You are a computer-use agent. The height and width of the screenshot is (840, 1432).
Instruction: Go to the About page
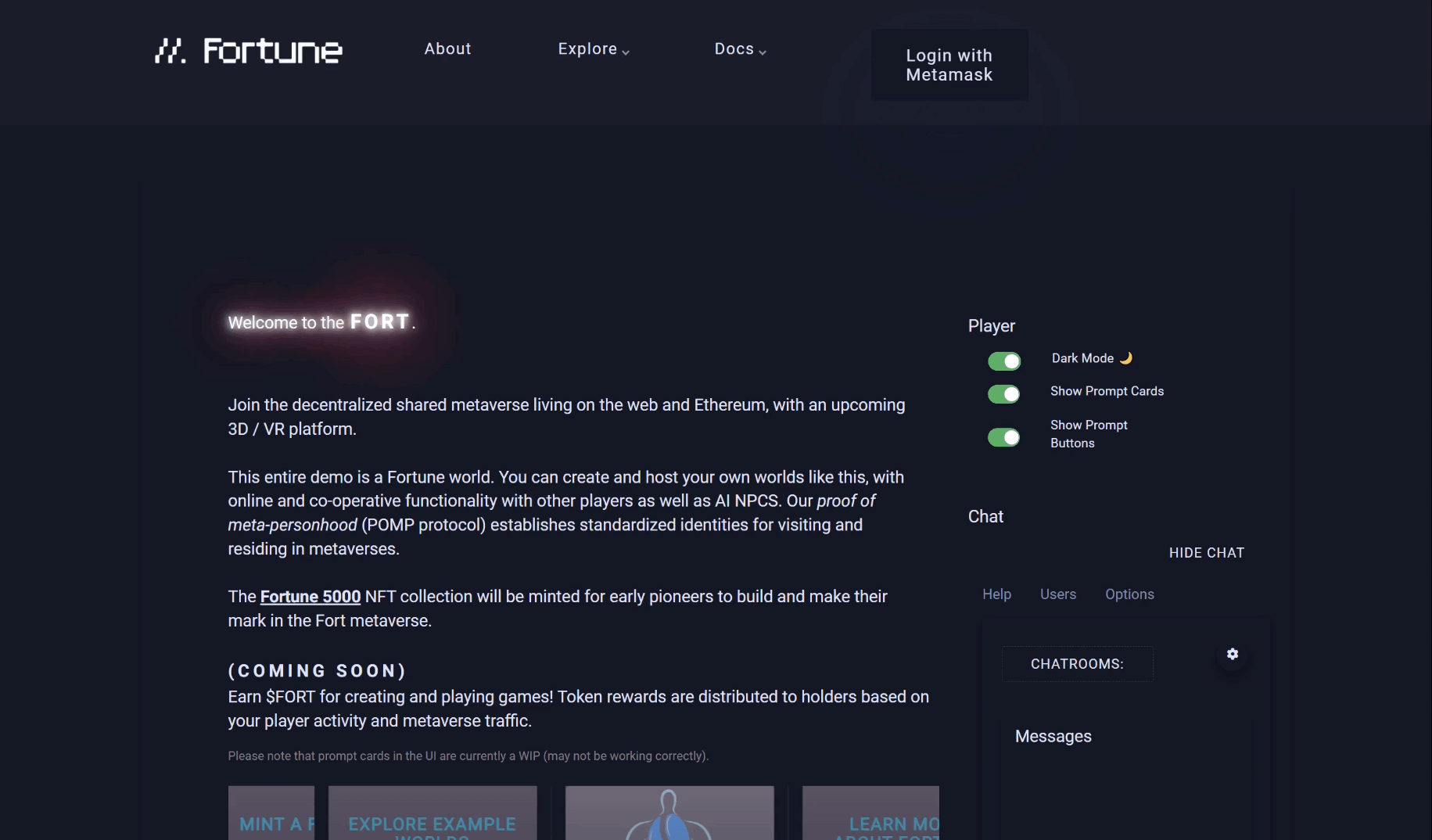[x=447, y=49]
